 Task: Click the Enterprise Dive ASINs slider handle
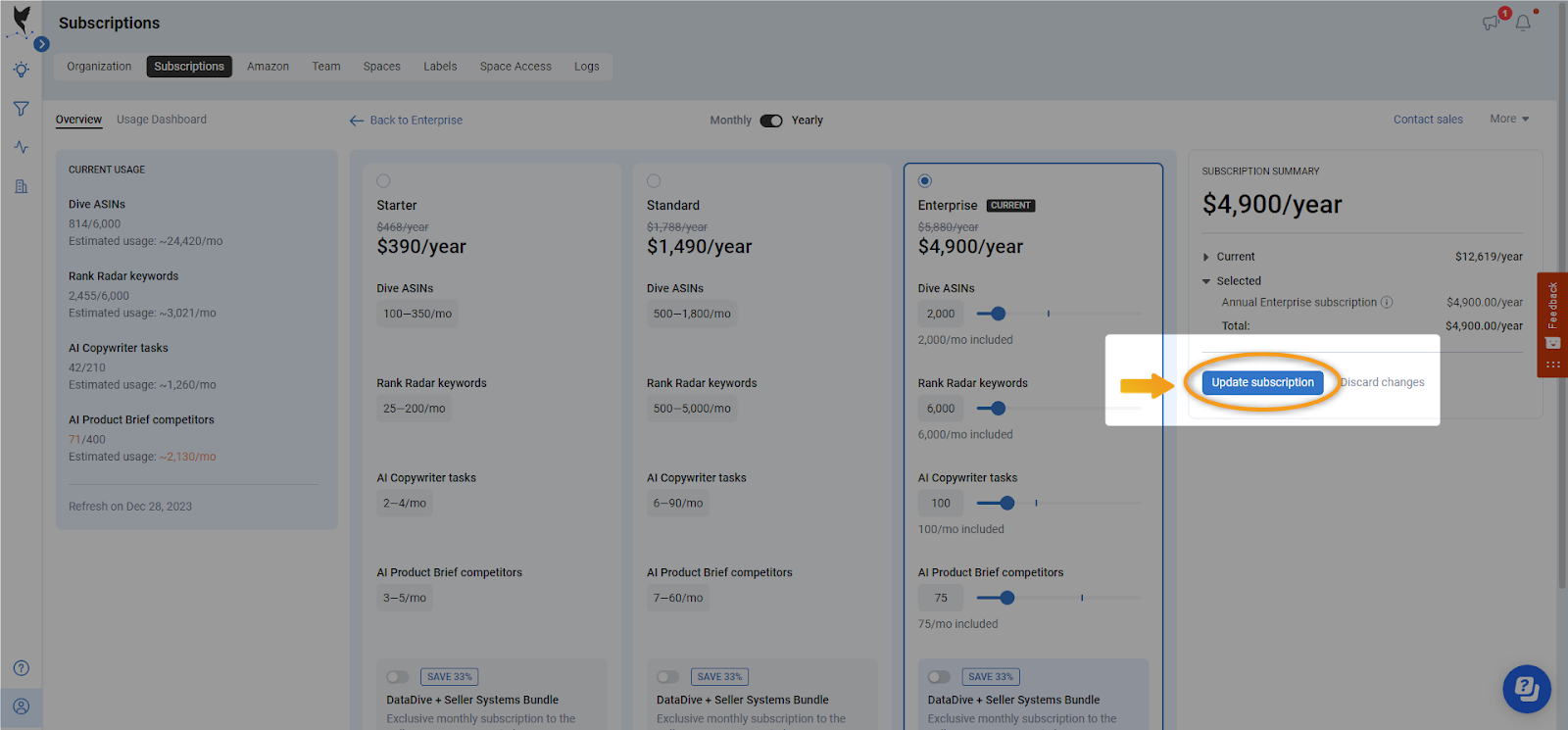click(998, 314)
